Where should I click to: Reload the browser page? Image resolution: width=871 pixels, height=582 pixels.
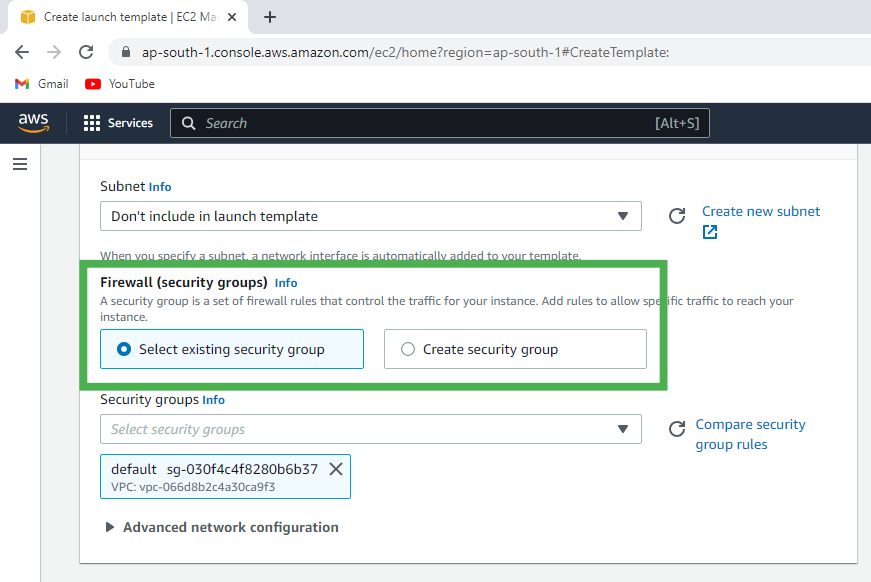point(86,52)
